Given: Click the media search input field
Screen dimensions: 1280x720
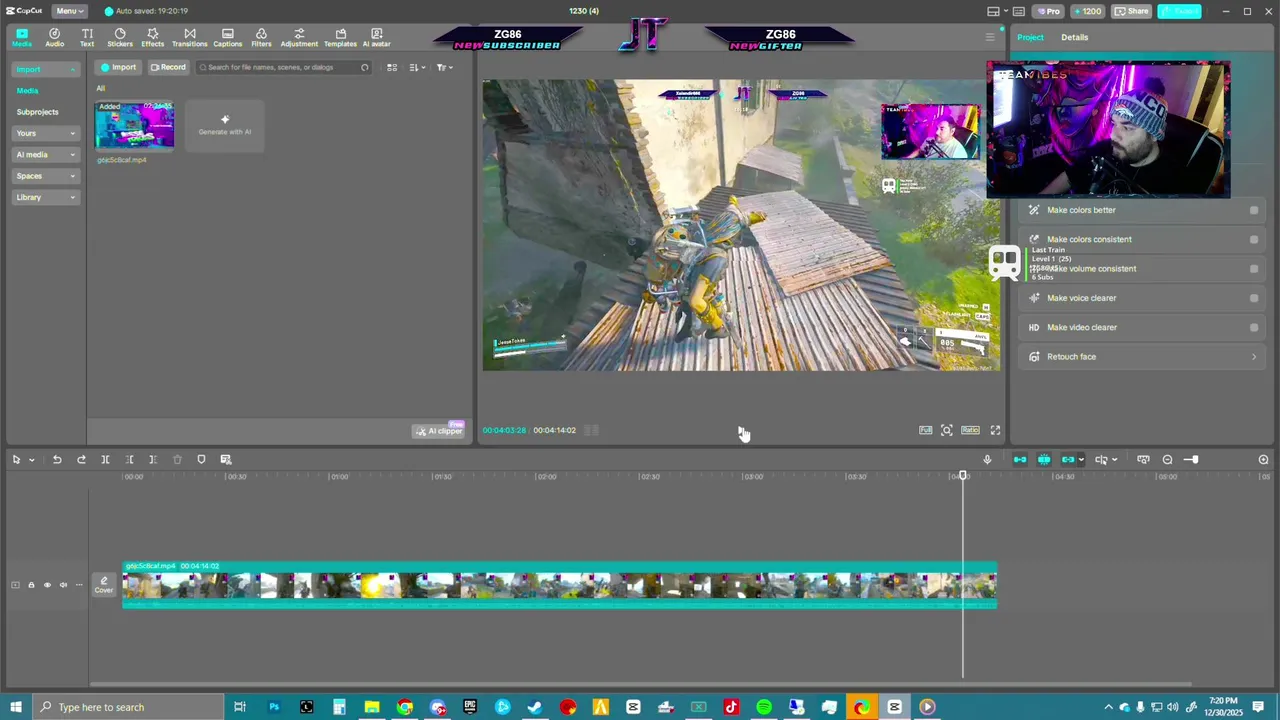Looking at the screenshot, I should click(283, 67).
